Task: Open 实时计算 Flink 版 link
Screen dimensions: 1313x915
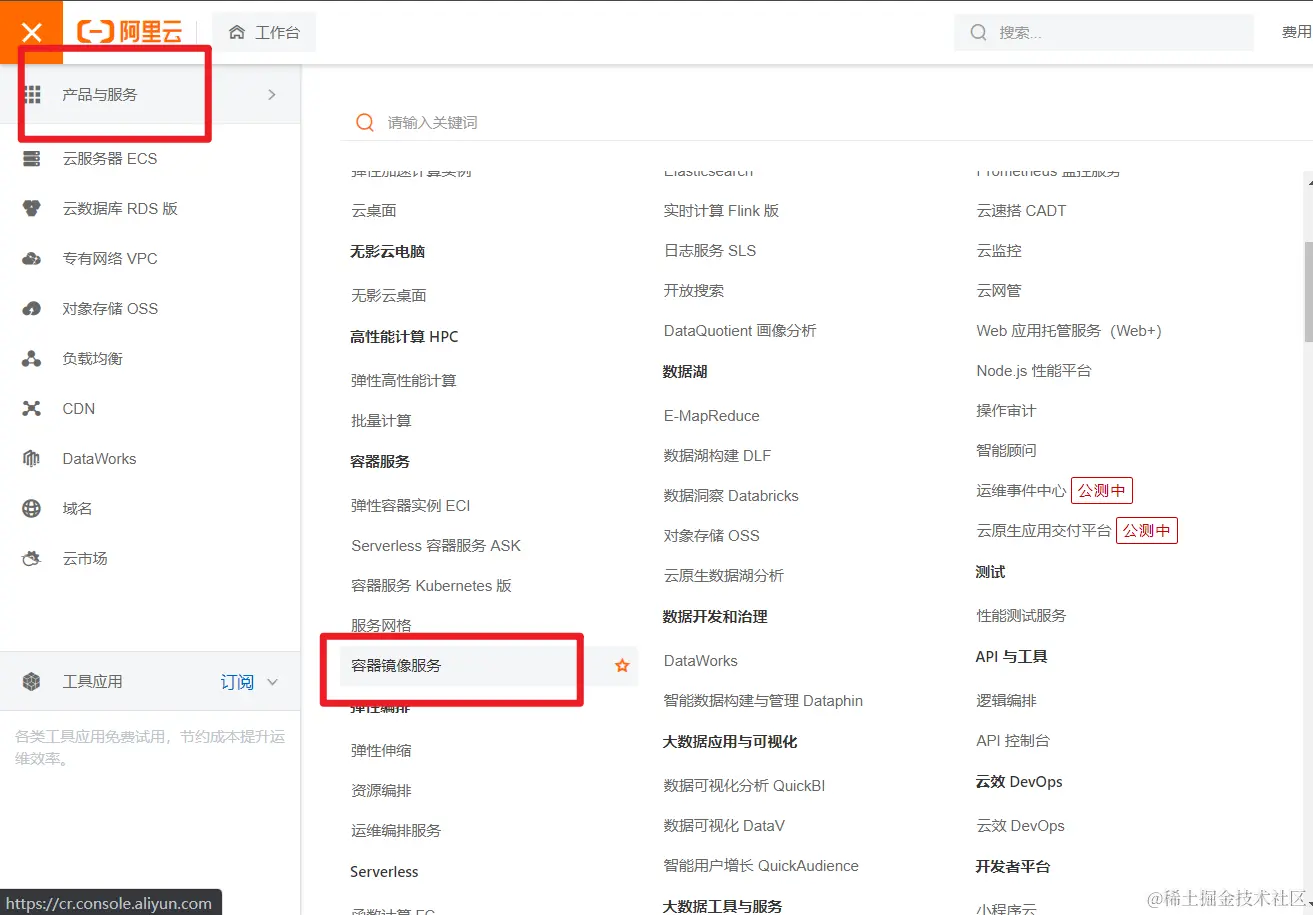Action: click(x=721, y=211)
